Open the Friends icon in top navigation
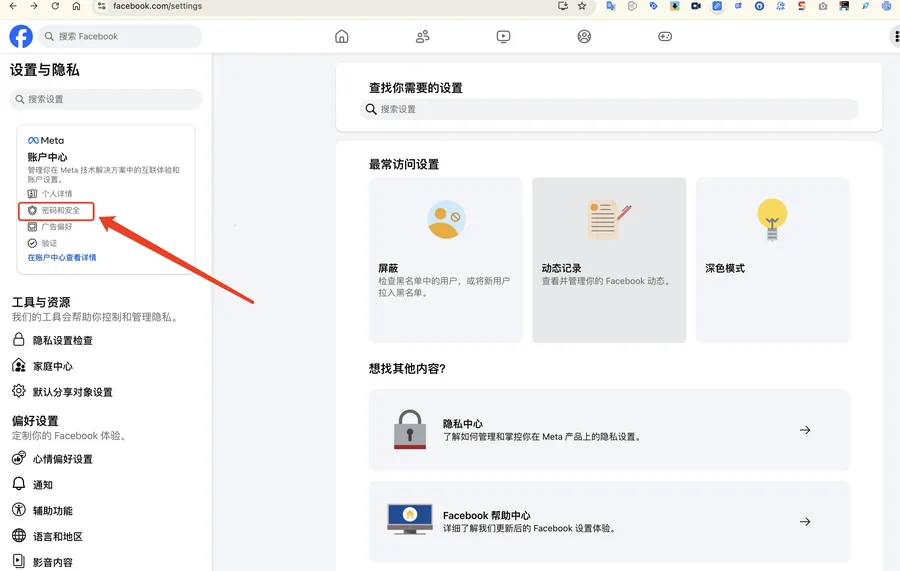The image size is (900, 571). pyautogui.click(x=422, y=37)
